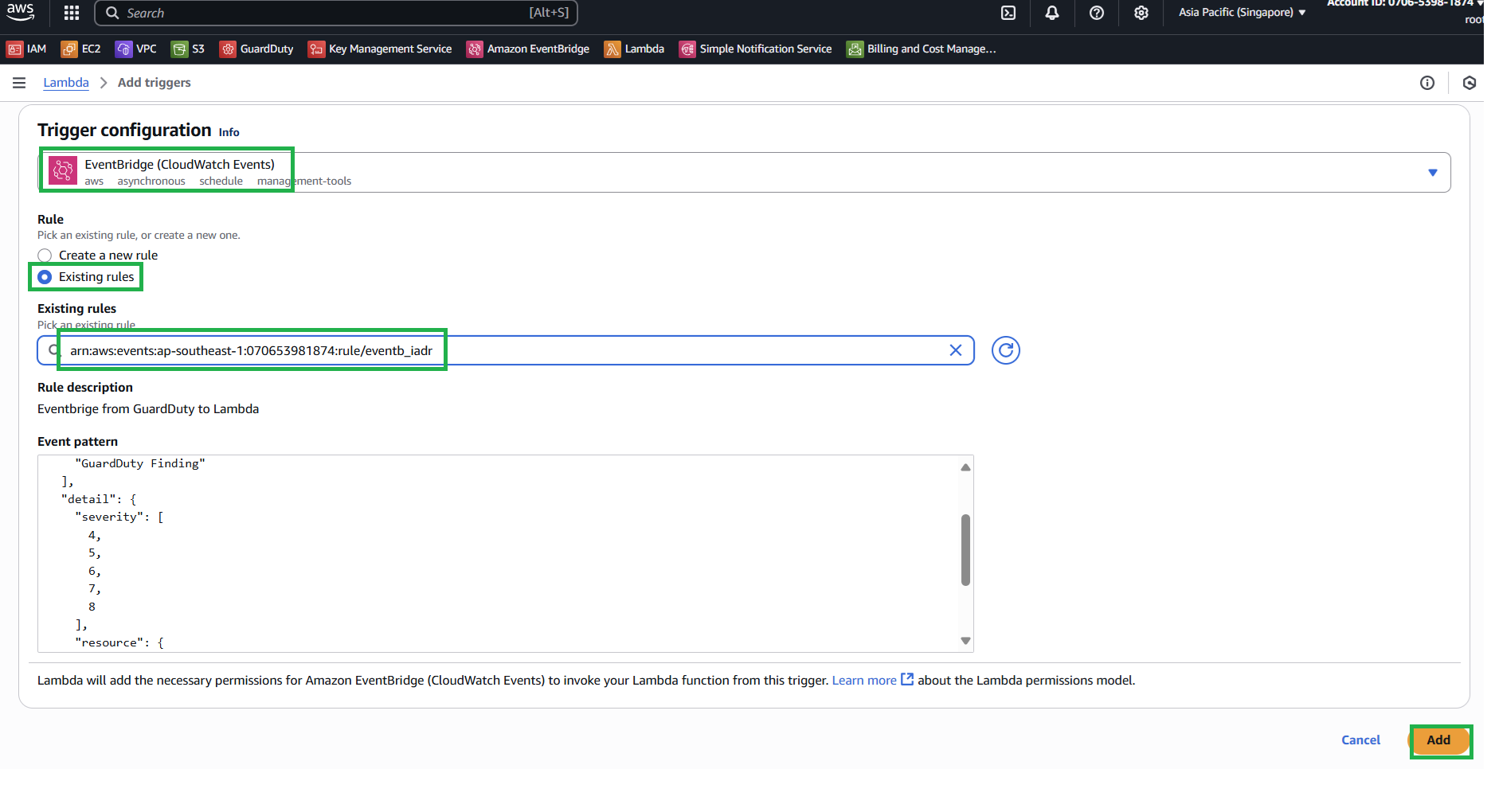Open Lambda service shortcut in favorites bar

(x=634, y=49)
